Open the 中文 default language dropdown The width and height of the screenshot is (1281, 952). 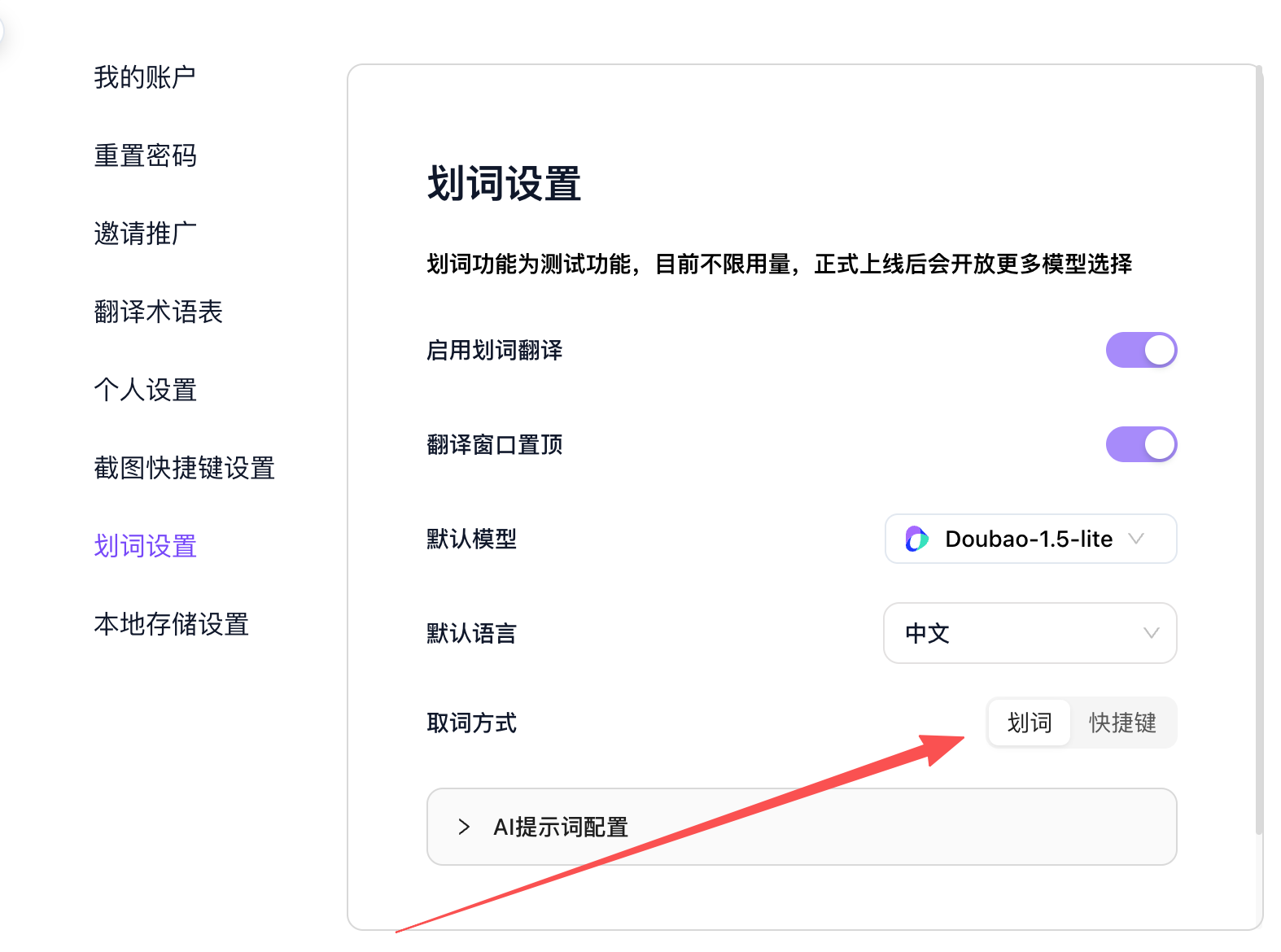1029,633
